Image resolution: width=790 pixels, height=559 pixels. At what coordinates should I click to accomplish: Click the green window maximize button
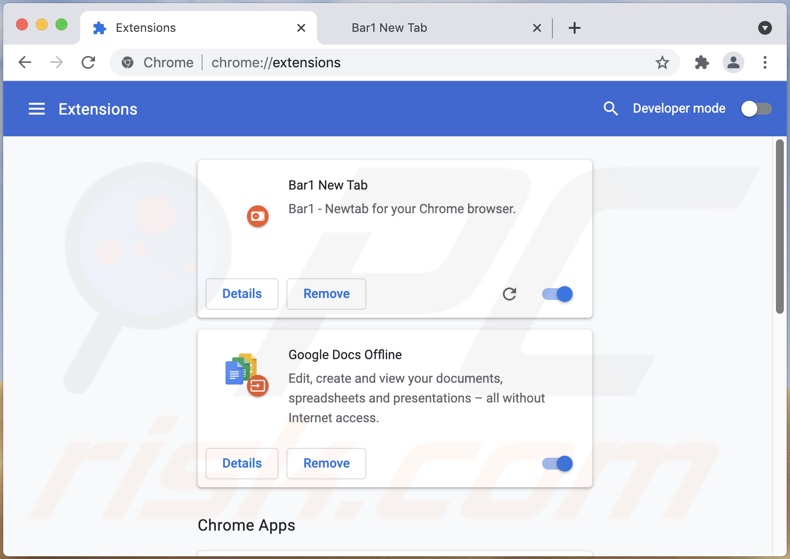pyautogui.click(x=61, y=24)
